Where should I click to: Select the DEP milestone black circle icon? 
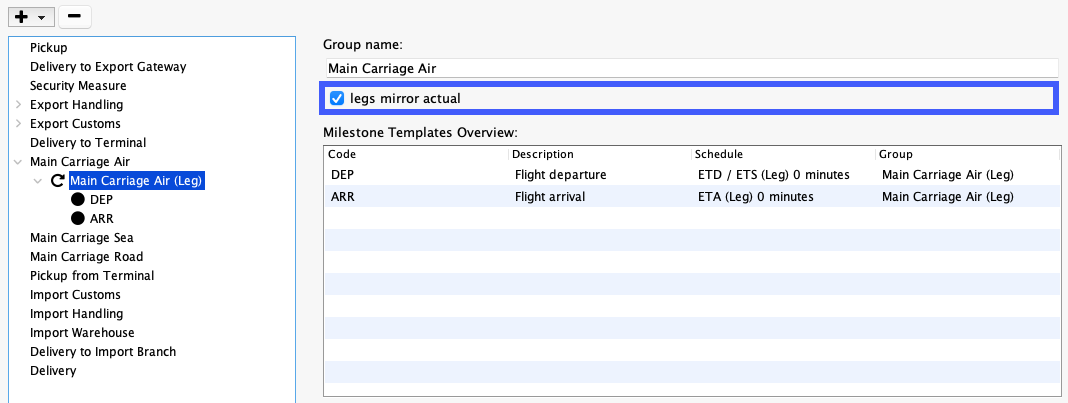(78, 199)
